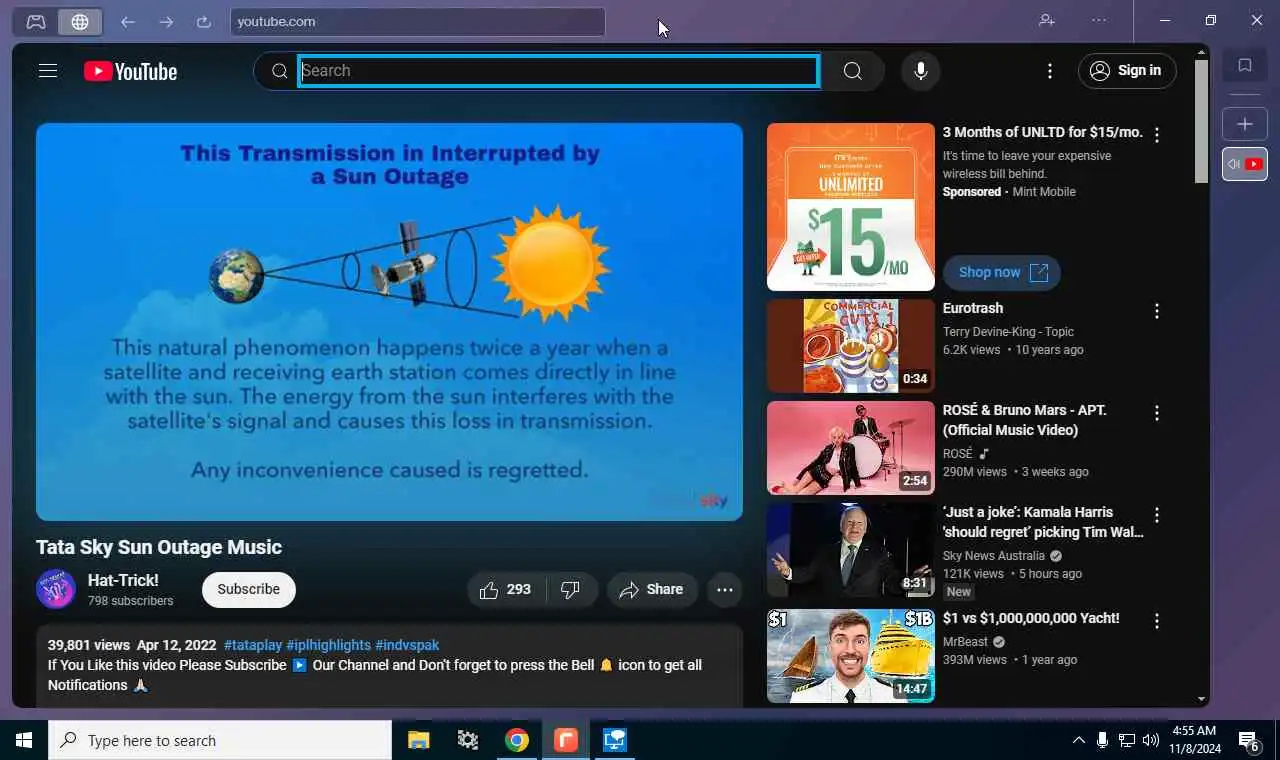The height and width of the screenshot is (760, 1280).
Task: Click the magnifier search button
Action: [852, 71]
